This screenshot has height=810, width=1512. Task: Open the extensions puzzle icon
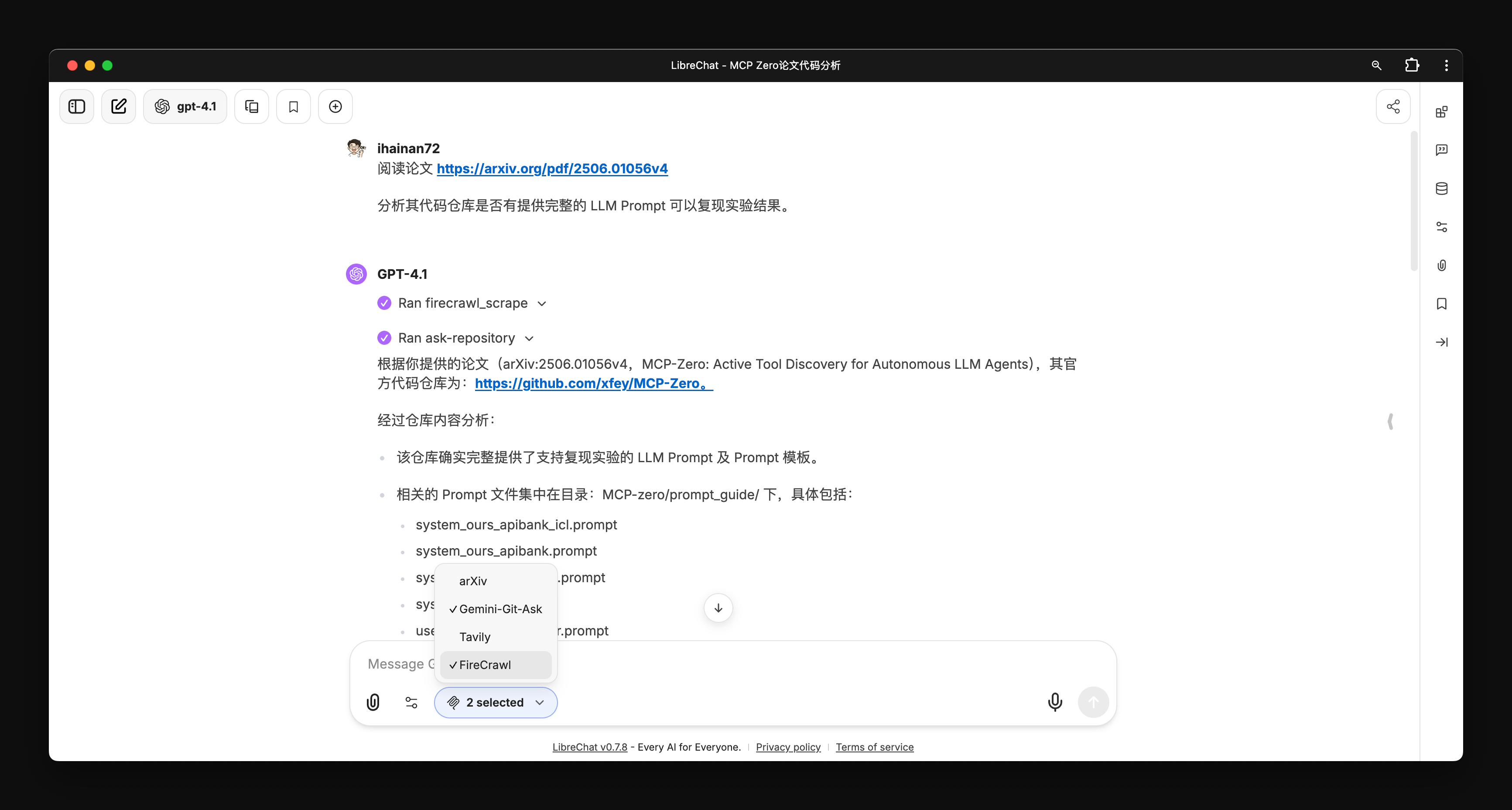(1412, 65)
